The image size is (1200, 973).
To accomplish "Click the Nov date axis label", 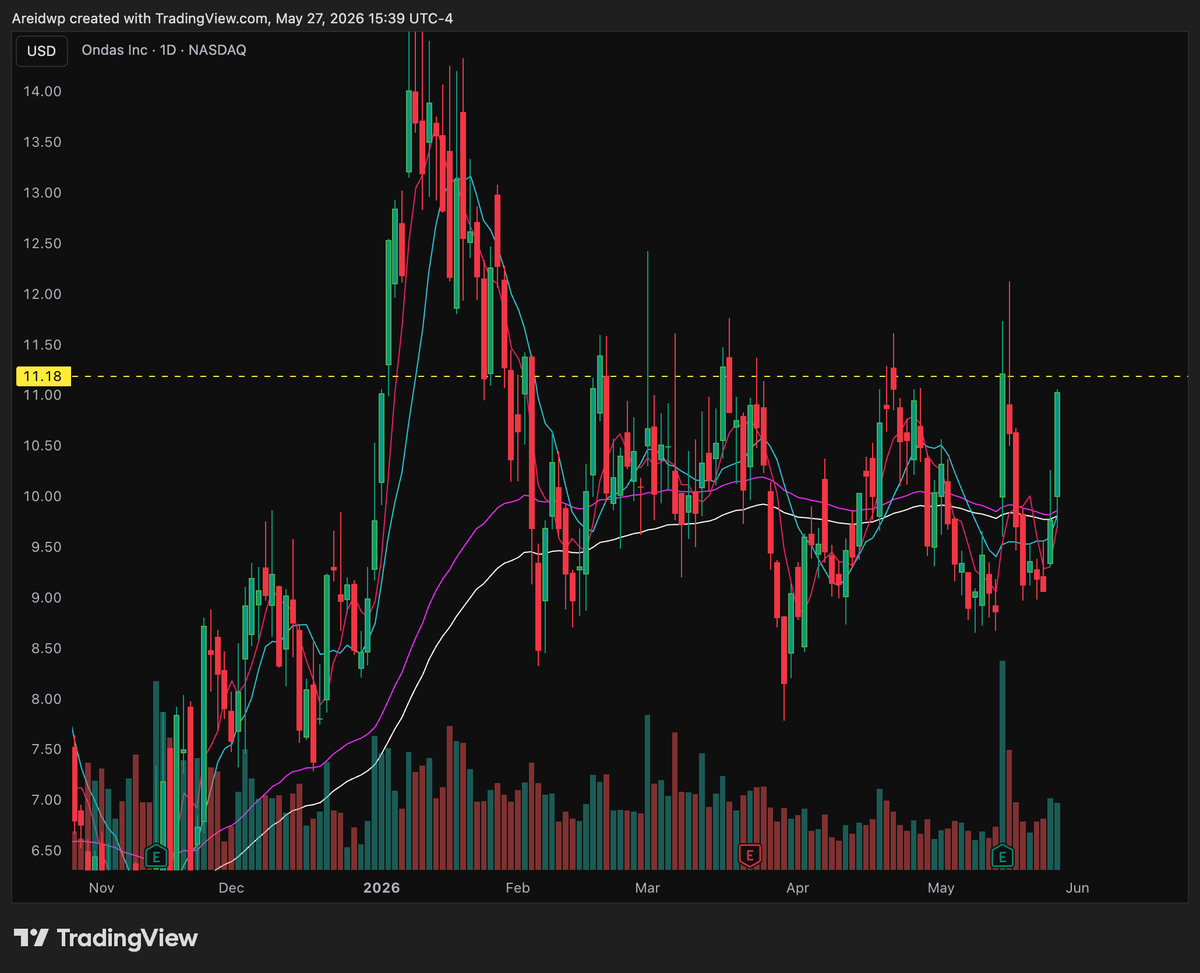I will [x=102, y=888].
